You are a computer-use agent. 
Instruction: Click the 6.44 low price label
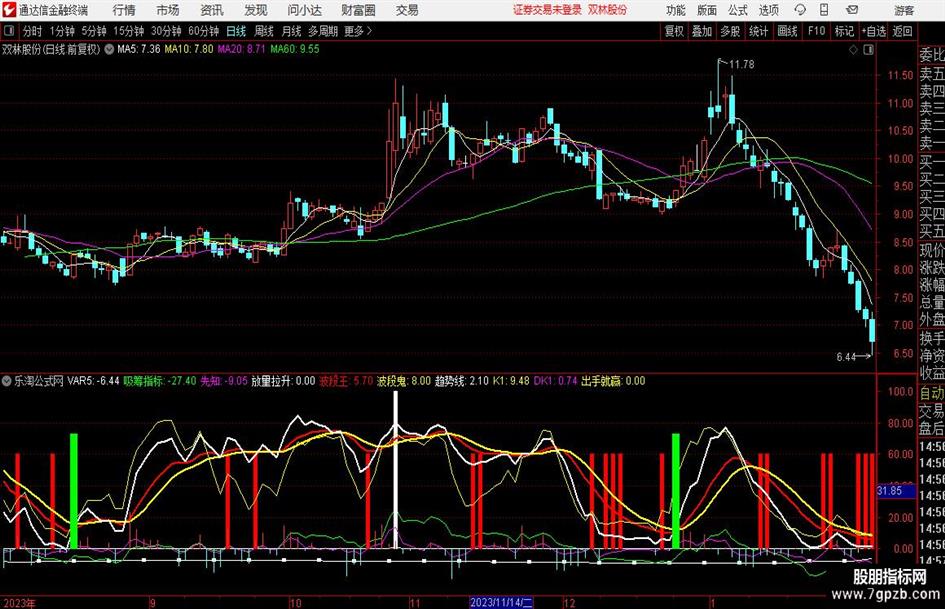click(846, 357)
